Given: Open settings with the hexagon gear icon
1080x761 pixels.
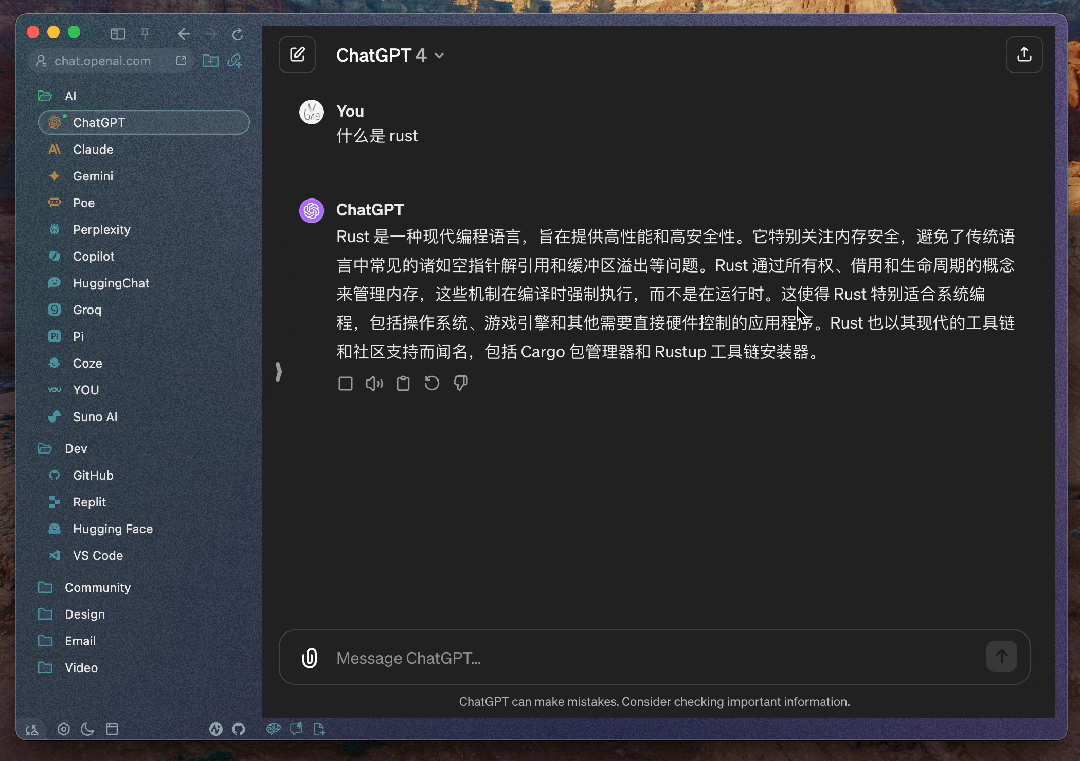Looking at the screenshot, I should point(63,729).
